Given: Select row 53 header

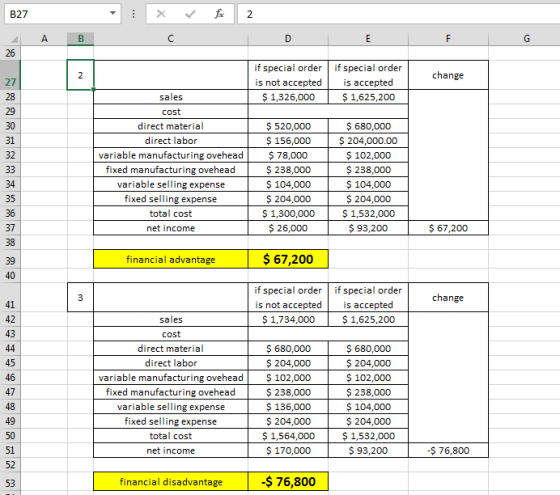Looking at the screenshot, I should (x=10, y=482).
